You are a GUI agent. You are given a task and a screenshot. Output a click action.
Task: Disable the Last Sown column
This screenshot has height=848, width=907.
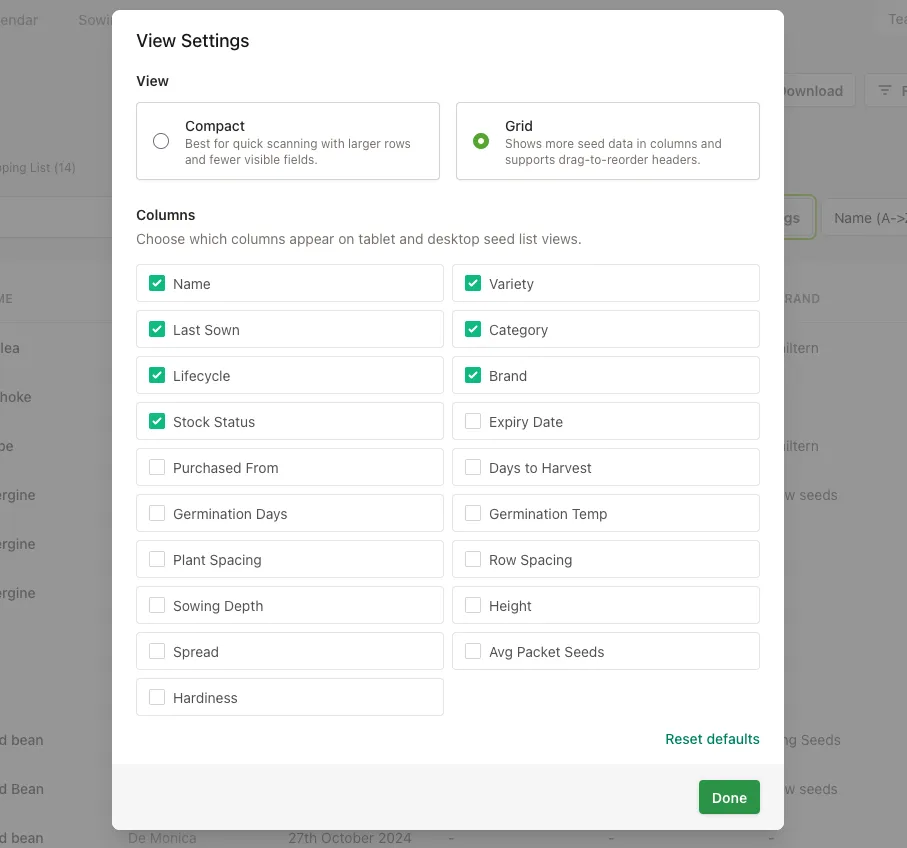coord(157,330)
